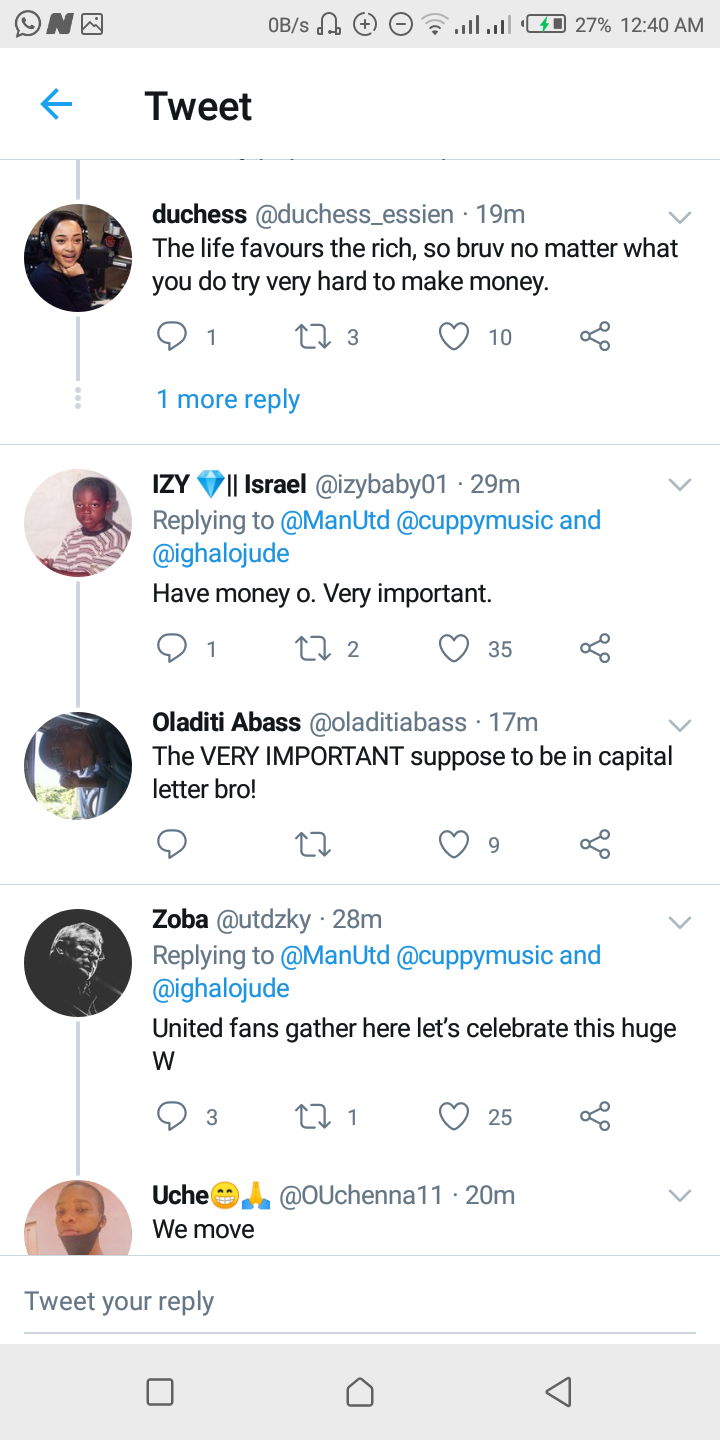Like duchess's tweet with the heart icon
The width and height of the screenshot is (720, 1440).
click(454, 337)
